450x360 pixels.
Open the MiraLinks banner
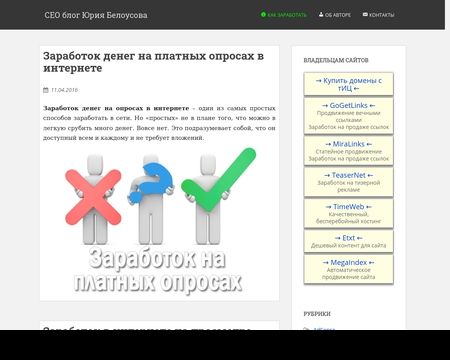pyautogui.click(x=348, y=151)
